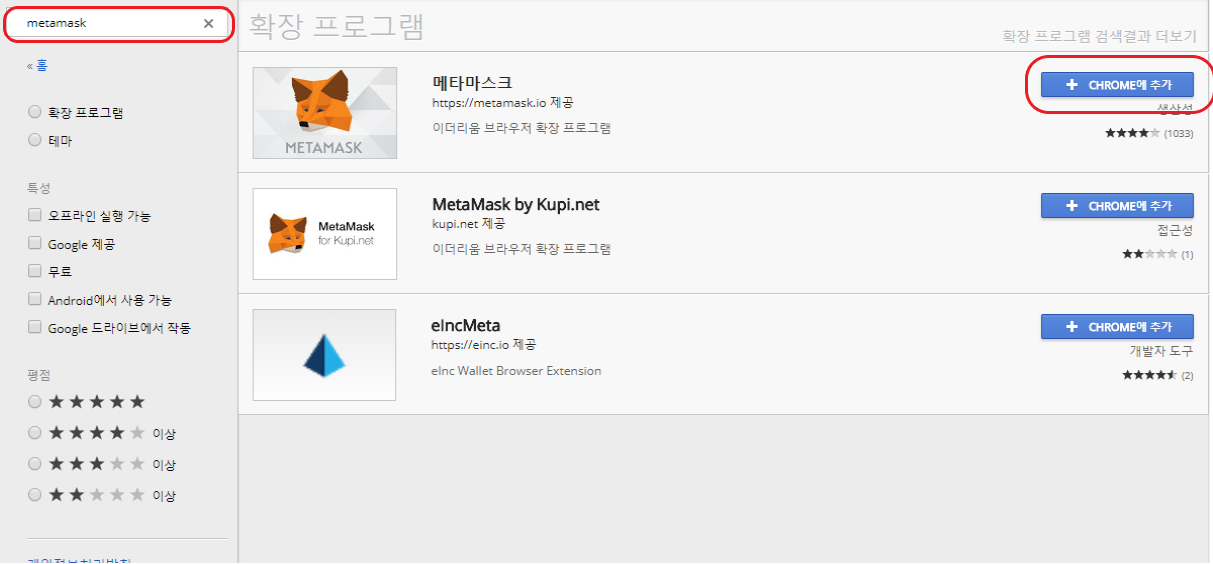Click the 메타마스크 star rating (1033)
This screenshot has width=1213, height=564.
(x=1149, y=133)
